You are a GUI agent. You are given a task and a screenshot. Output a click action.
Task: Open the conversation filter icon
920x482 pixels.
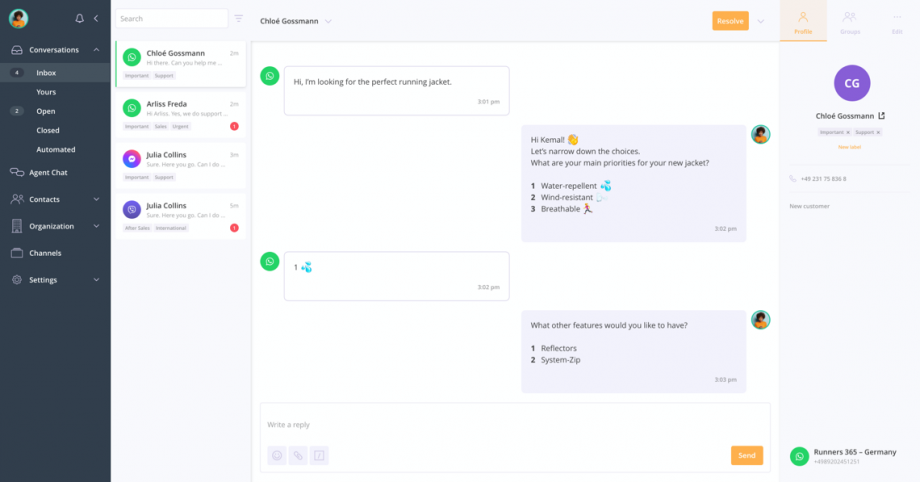239,19
